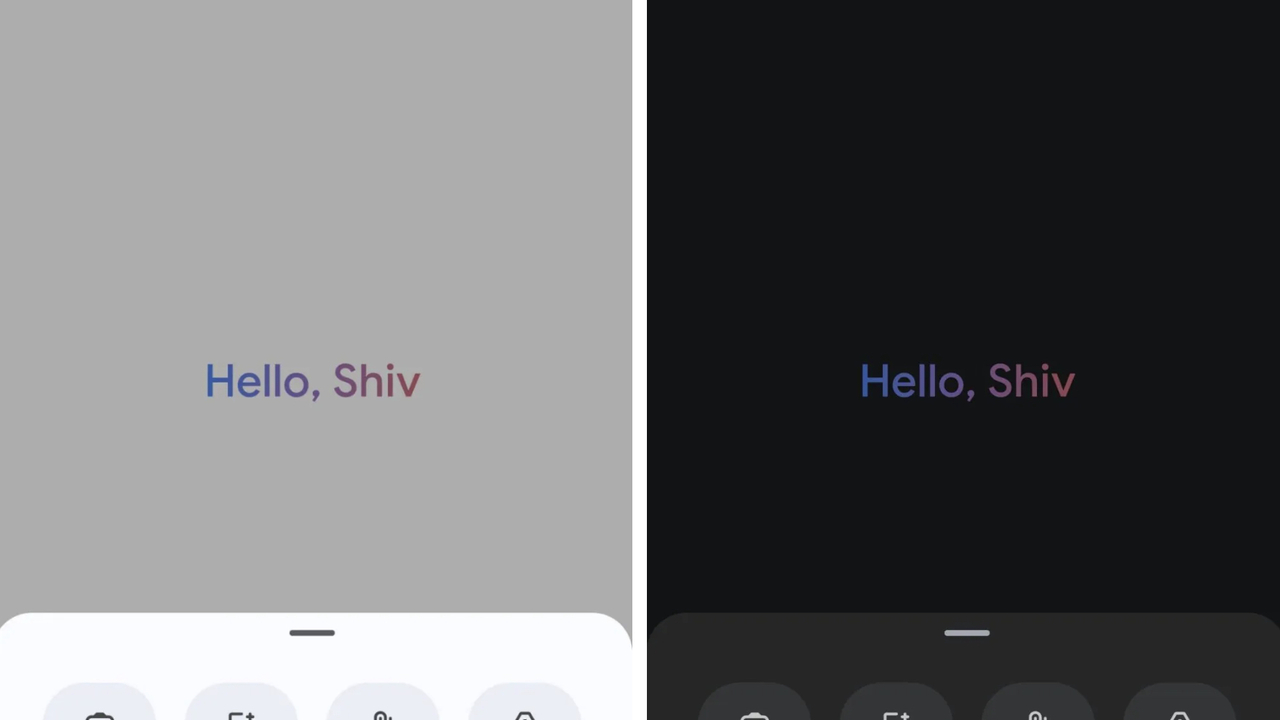Image resolution: width=1280 pixels, height=720 pixels.
Task: Tap the paperclip Files icon in the light sheet
Action: (x=383, y=714)
